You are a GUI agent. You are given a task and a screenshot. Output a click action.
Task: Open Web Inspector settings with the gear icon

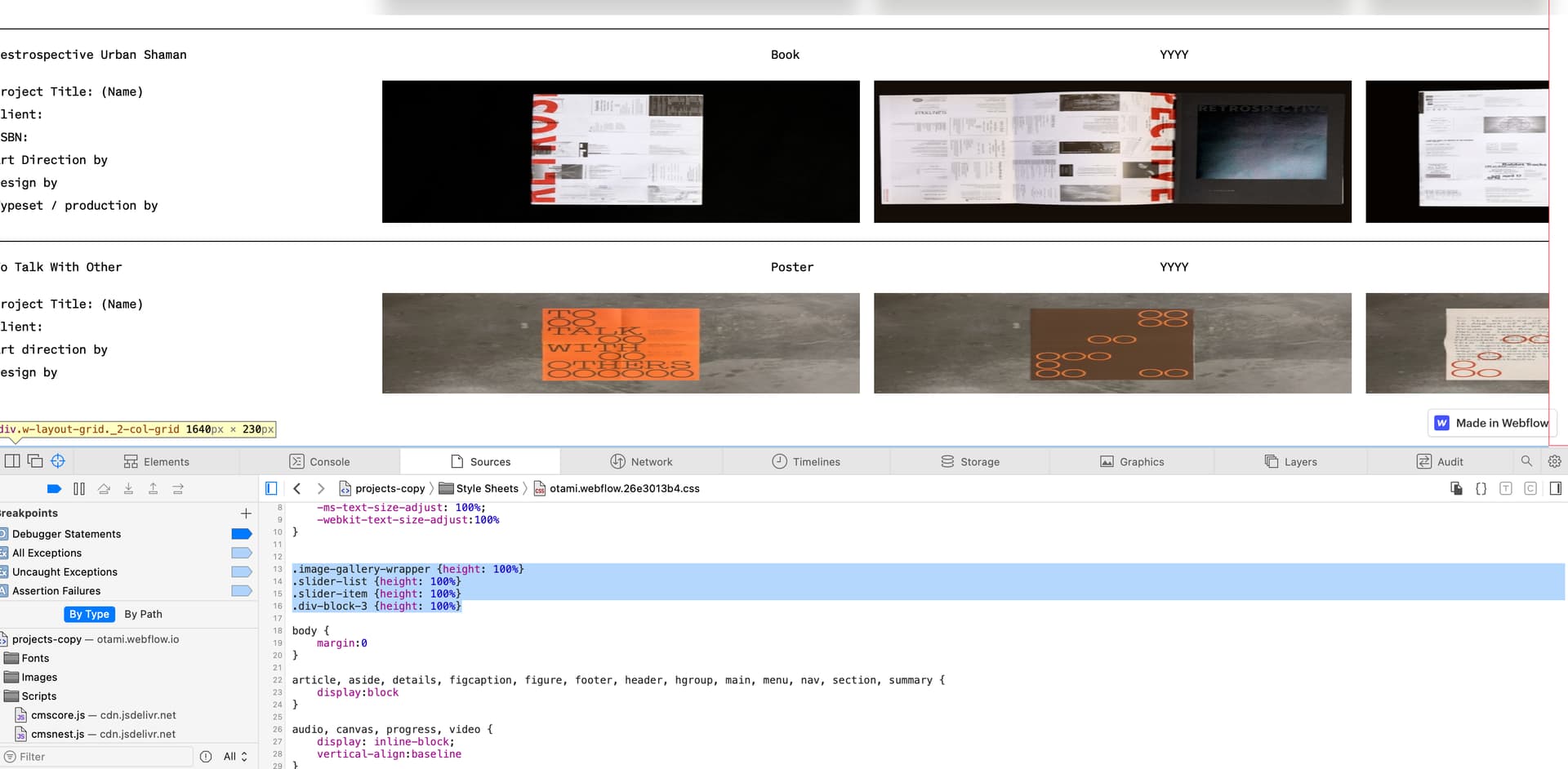[1555, 461]
